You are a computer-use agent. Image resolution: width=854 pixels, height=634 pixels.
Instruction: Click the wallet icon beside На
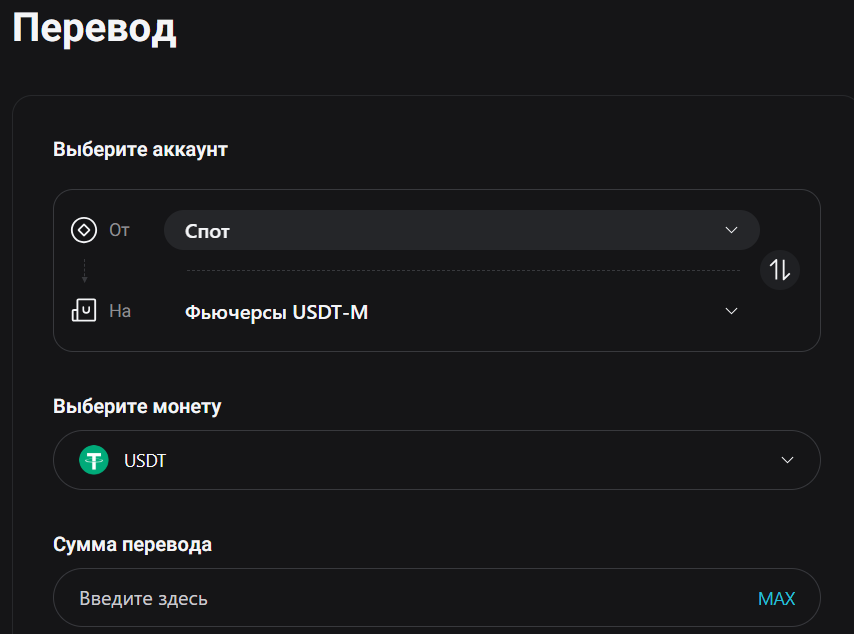point(84,310)
